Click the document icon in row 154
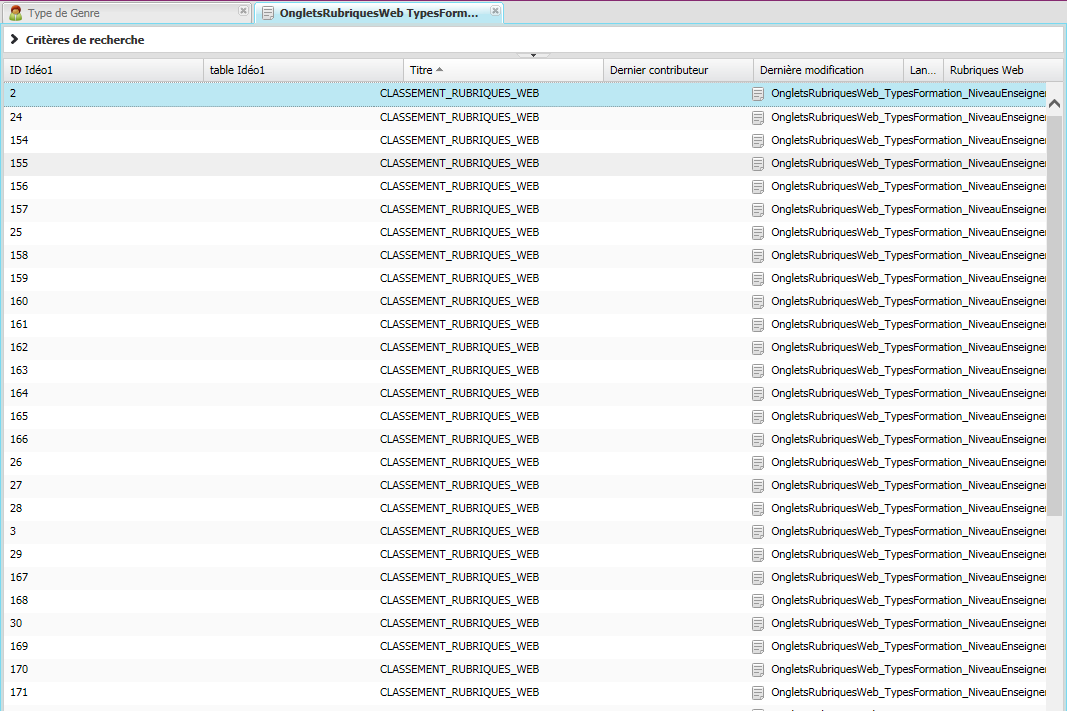The height and width of the screenshot is (711, 1067). pos(758,141)
